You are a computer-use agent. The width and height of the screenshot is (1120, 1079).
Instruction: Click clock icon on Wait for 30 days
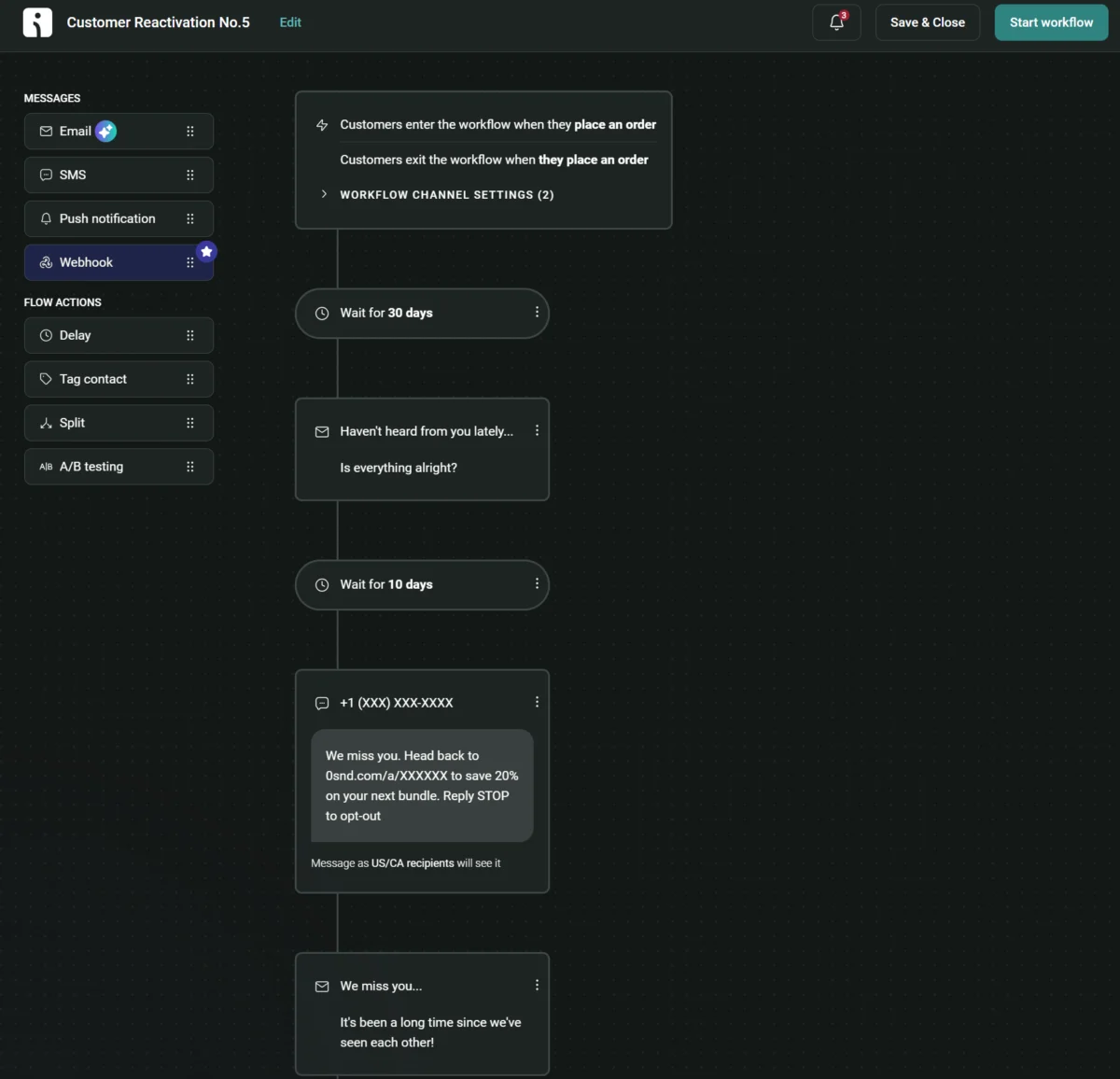322,314
